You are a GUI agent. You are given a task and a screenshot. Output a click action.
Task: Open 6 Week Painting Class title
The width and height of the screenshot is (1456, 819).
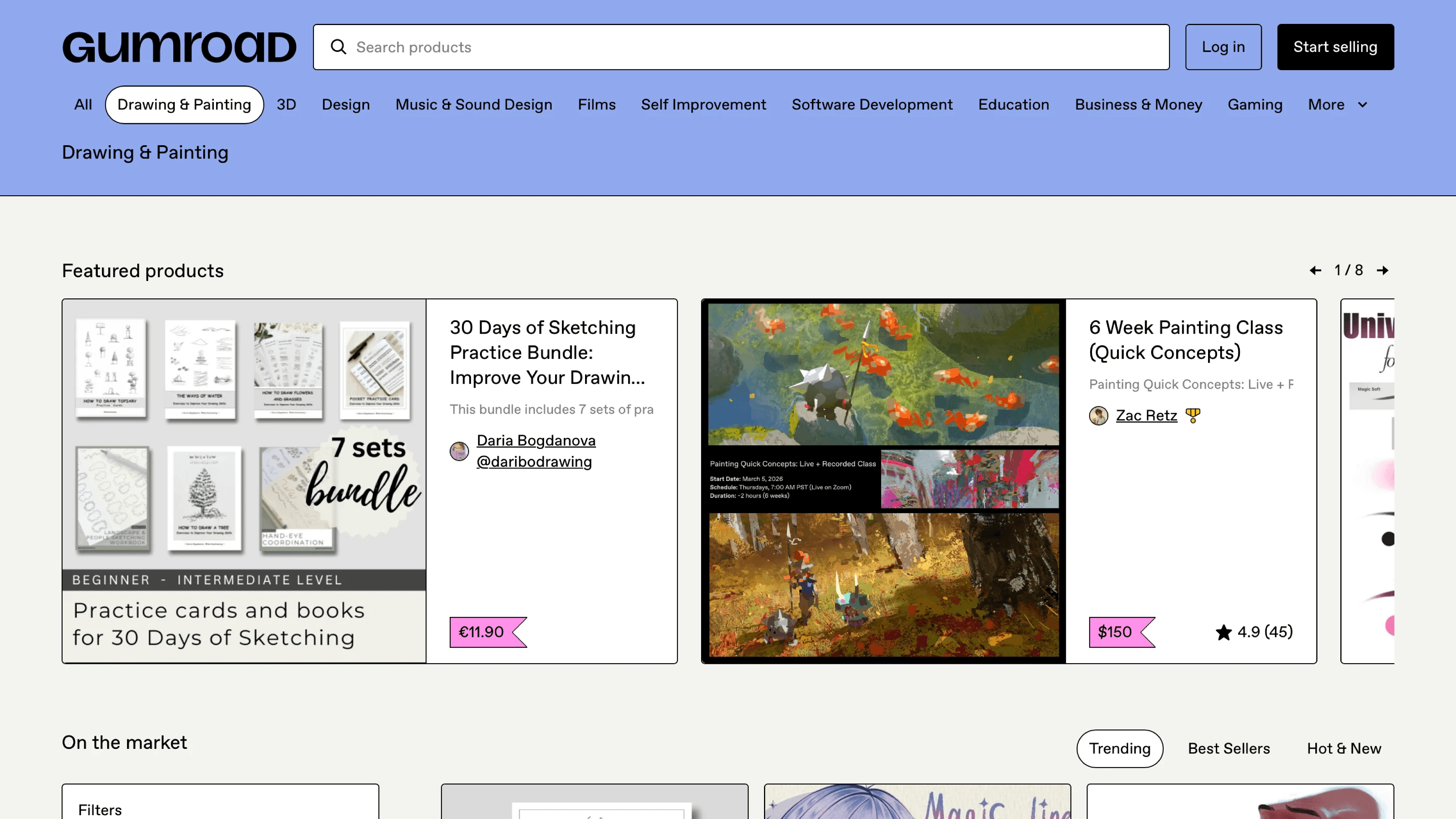click(x=1186, y=340)
